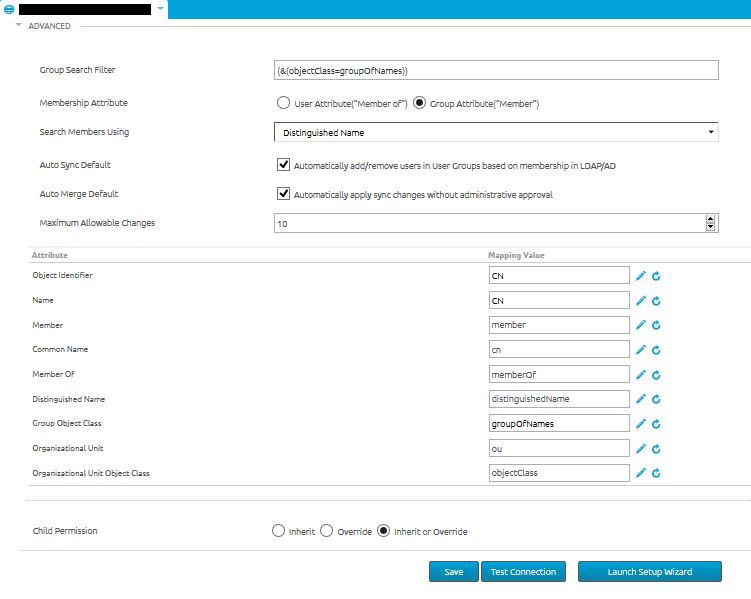Reset the Common Name mapping value
Screen dimensions: 751x599
(x=657, y=350)
